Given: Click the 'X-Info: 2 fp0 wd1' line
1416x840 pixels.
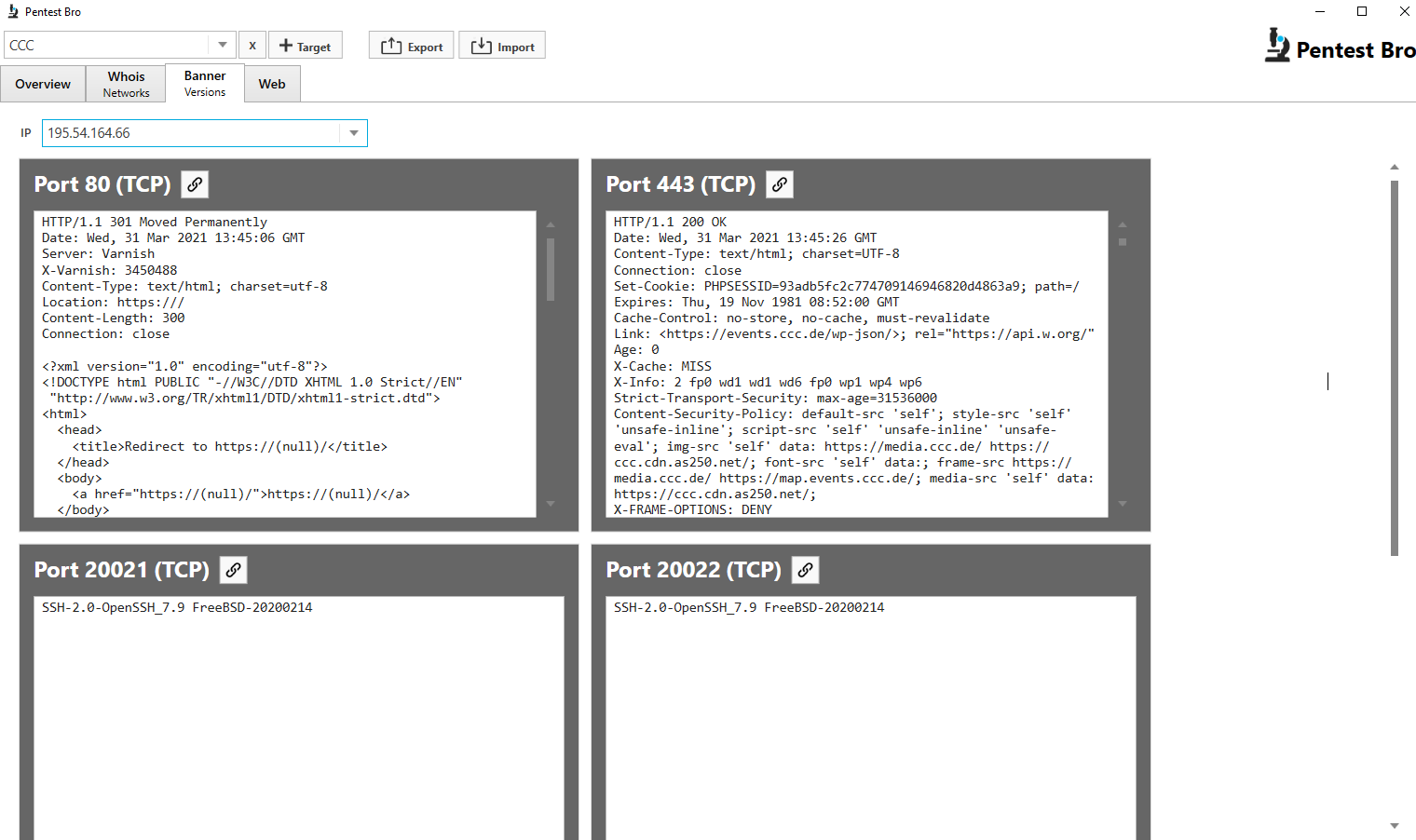Looking at the screenshot, I should pos(768,382).
